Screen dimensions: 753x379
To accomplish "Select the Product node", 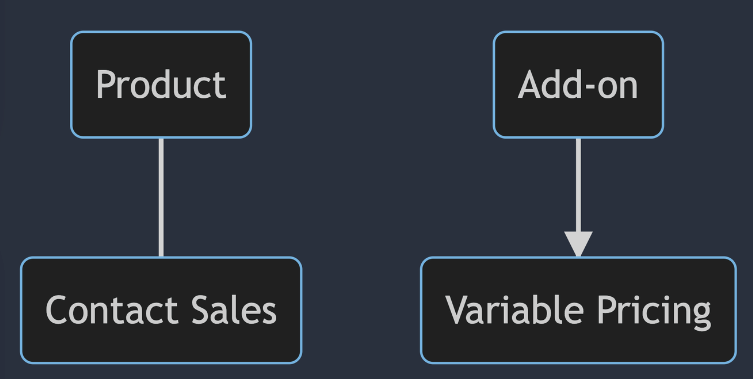I will tap(161, 85).
